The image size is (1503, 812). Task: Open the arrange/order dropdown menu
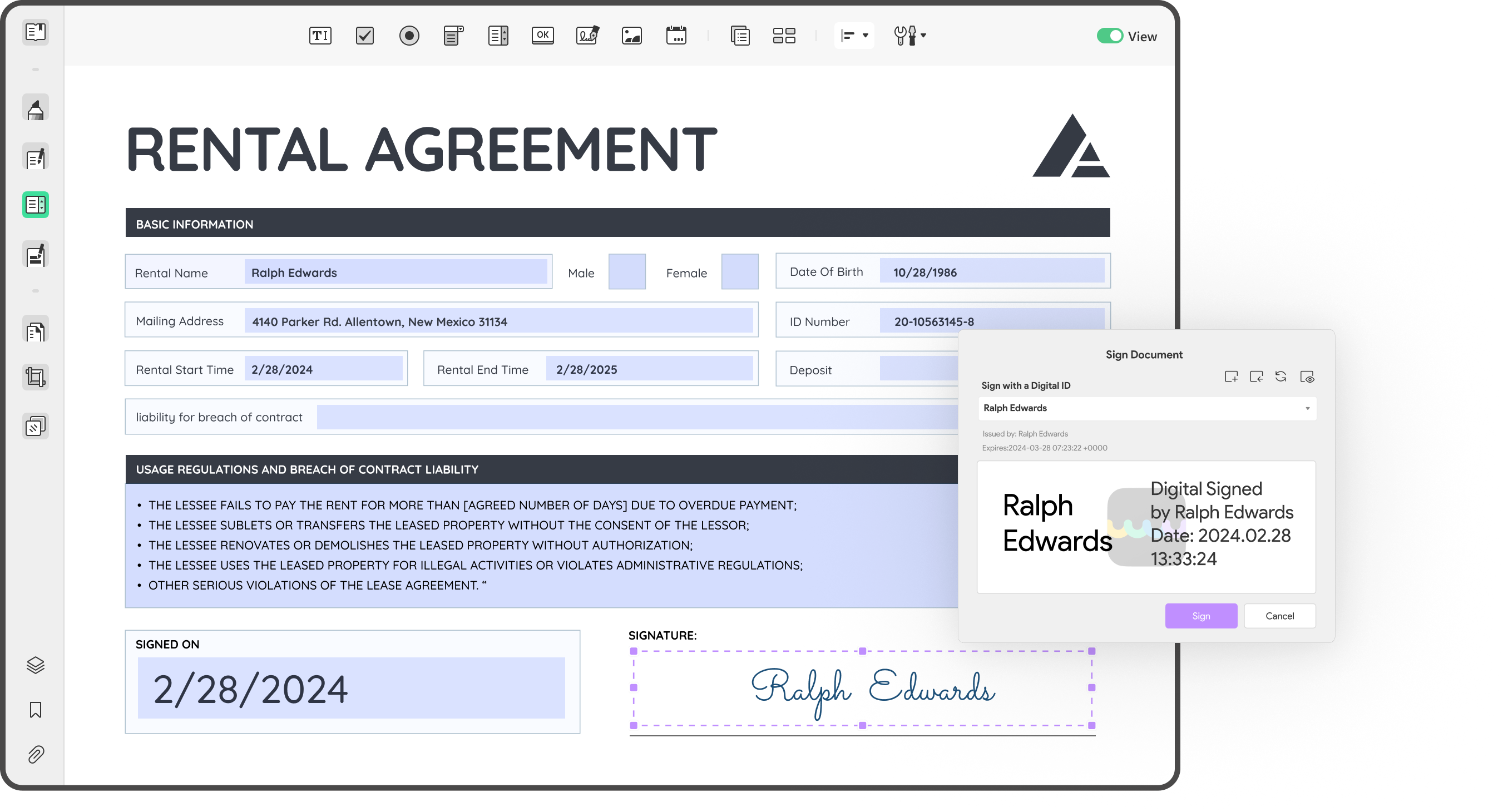point(855,35)
